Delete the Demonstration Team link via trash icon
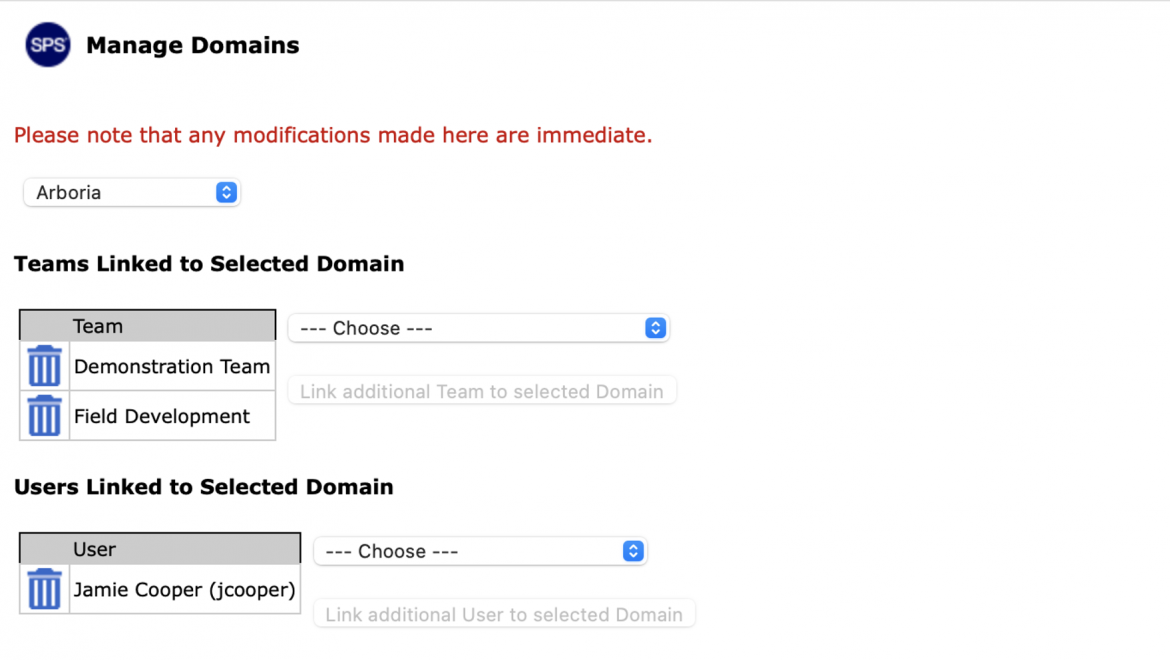 click(44, 365)
